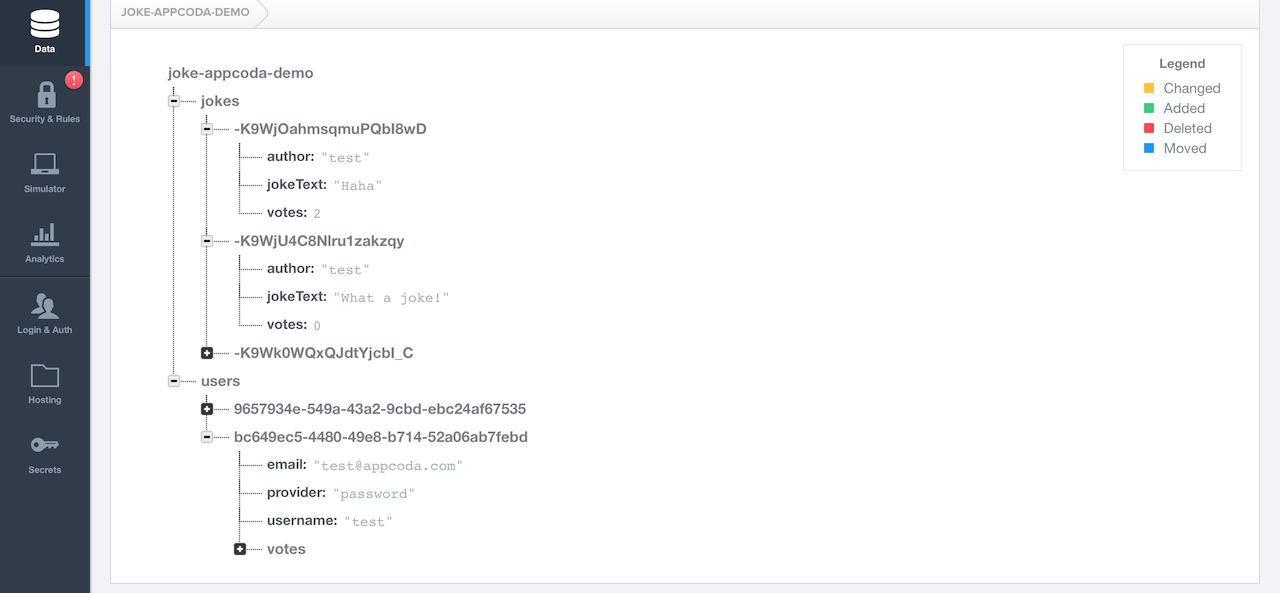The height and width of the screenshot is (593, 1280).
Task: Click the Changed yellow swatch in the Legend
Action: coord(1148,88)
